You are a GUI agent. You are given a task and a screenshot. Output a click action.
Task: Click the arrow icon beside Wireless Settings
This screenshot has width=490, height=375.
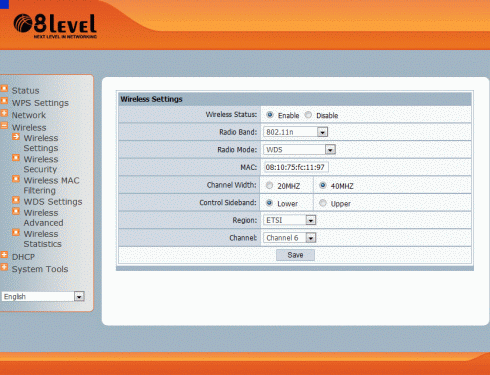(x=16, y=137)
